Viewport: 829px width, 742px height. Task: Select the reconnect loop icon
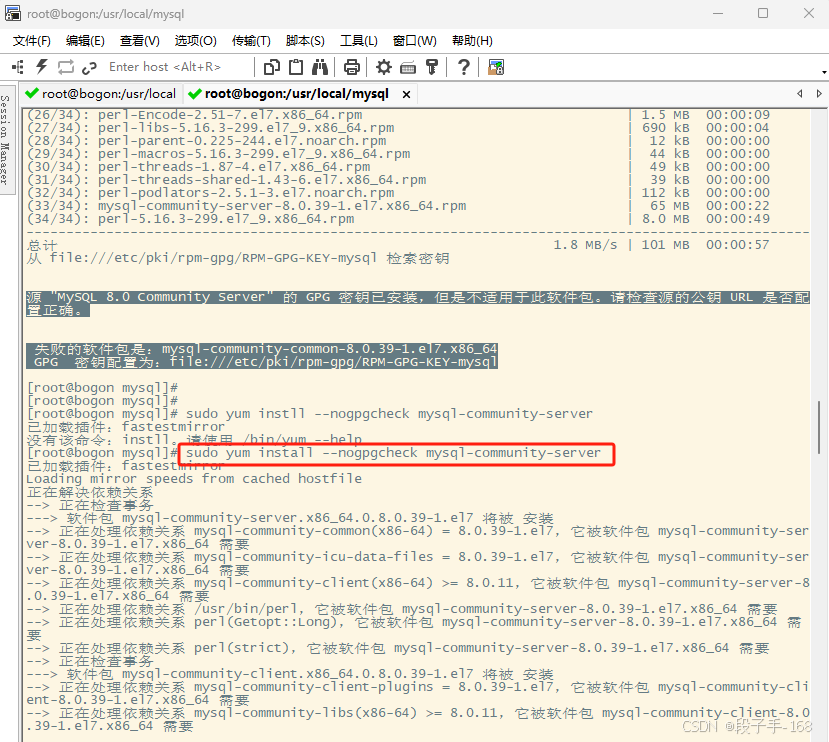pos(66,66)
